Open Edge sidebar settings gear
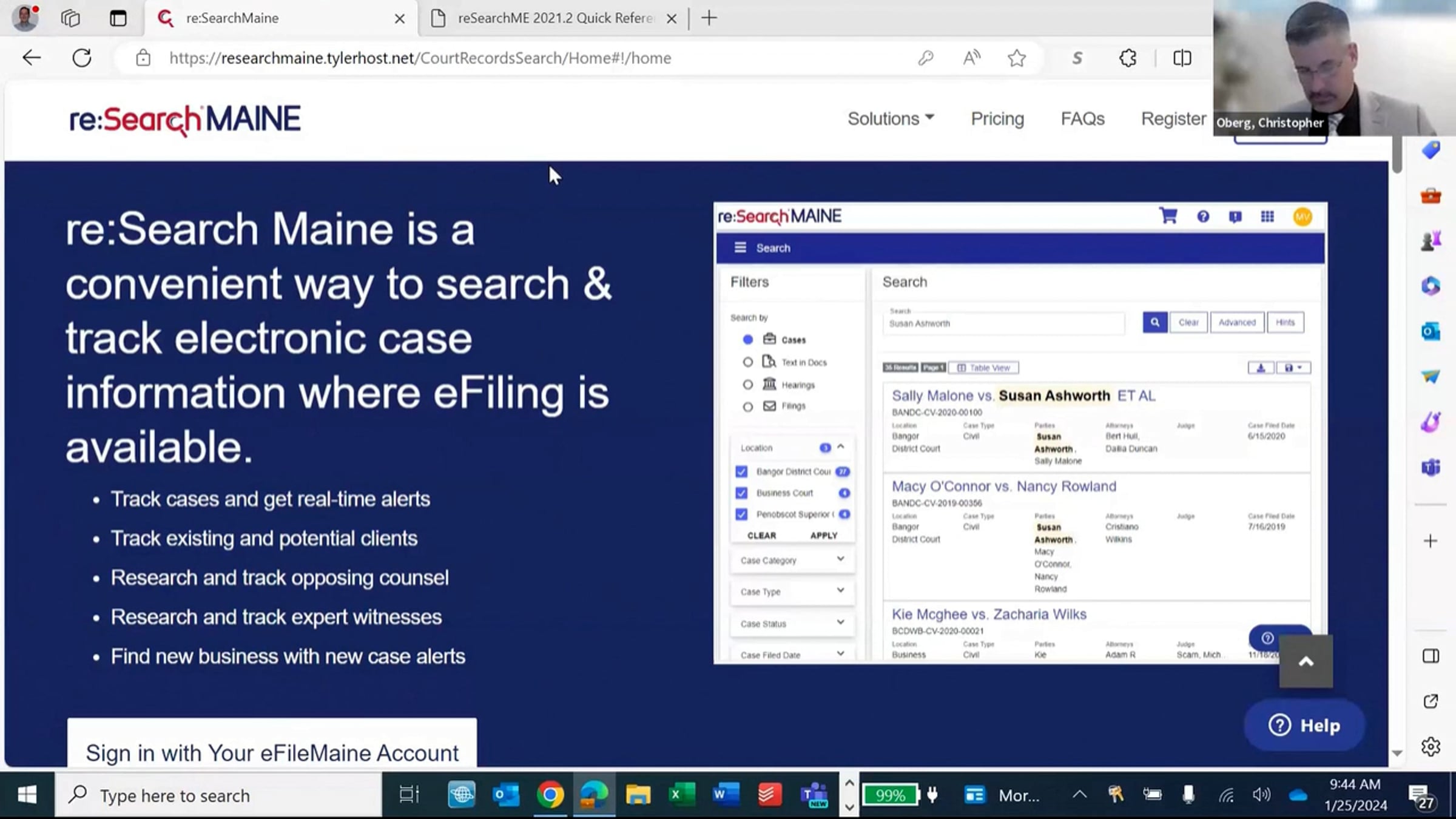1456x819 pixels. [1431, 746]
